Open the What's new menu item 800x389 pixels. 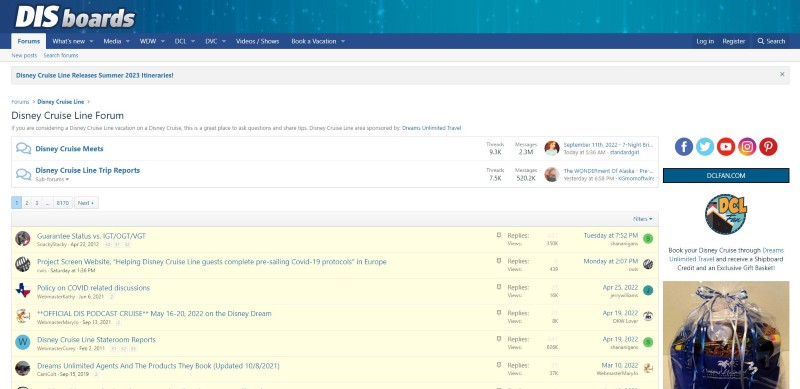pos(68,41)
